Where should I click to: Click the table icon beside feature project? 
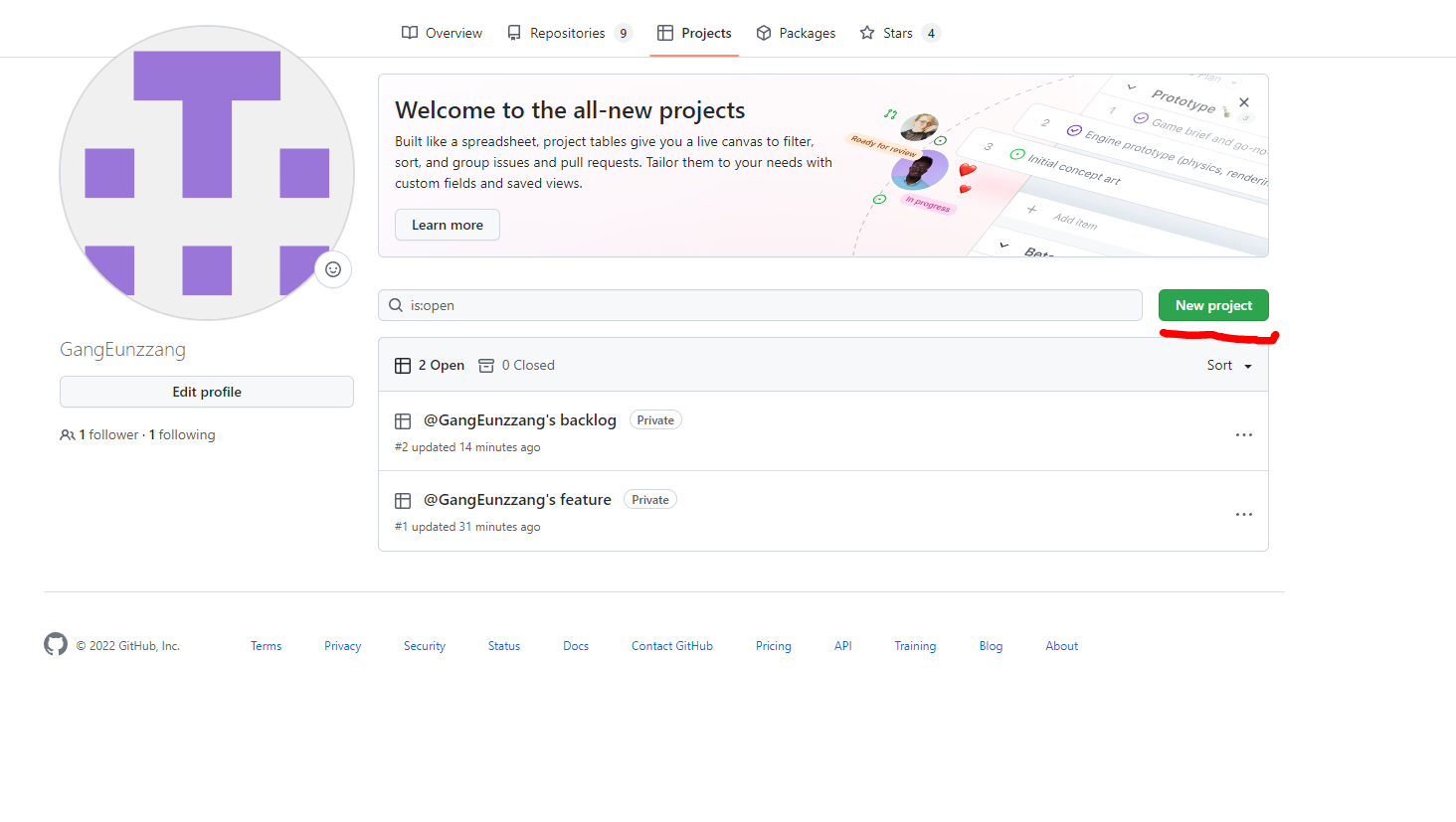point(403,500)
